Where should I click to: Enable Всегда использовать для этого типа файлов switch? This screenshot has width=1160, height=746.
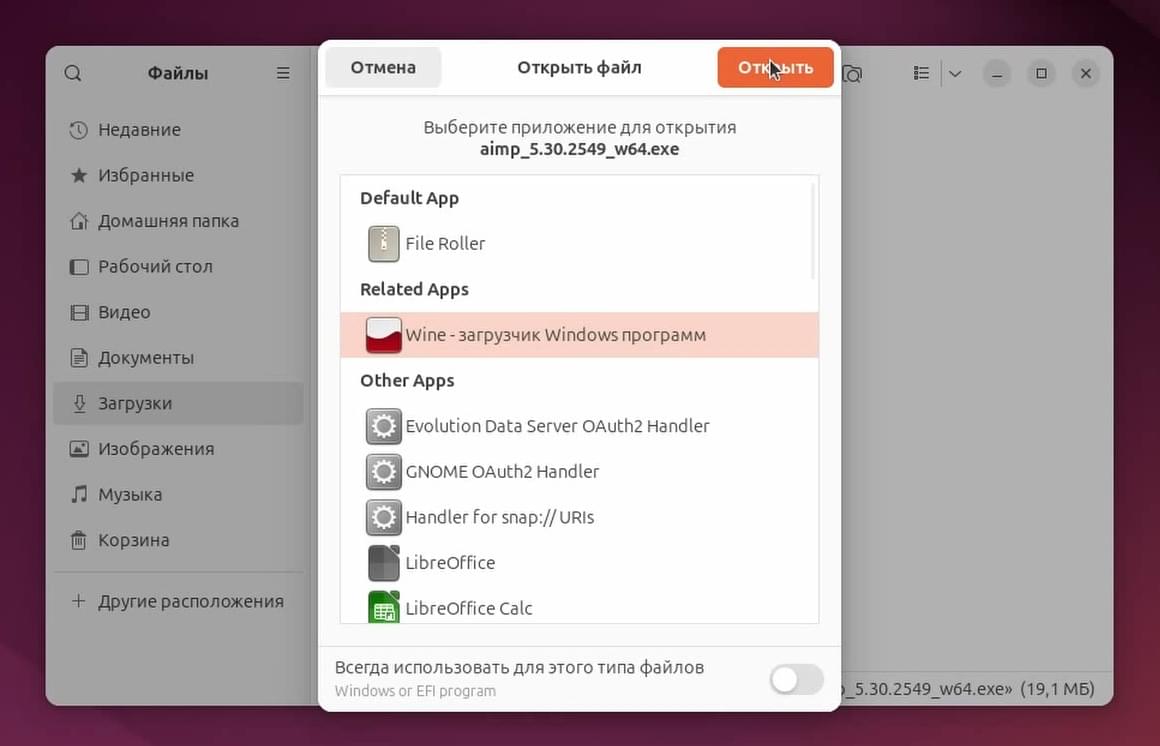(796, 679)
